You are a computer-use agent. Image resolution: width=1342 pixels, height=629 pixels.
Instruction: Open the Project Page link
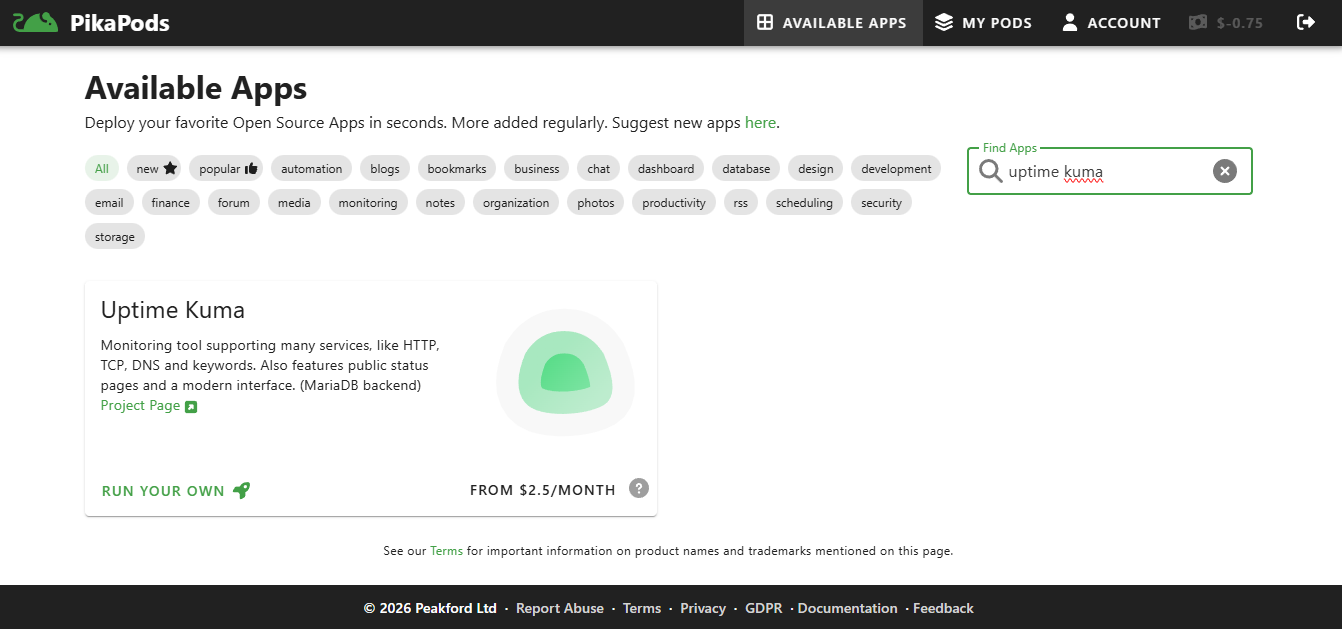pos(140,405)
